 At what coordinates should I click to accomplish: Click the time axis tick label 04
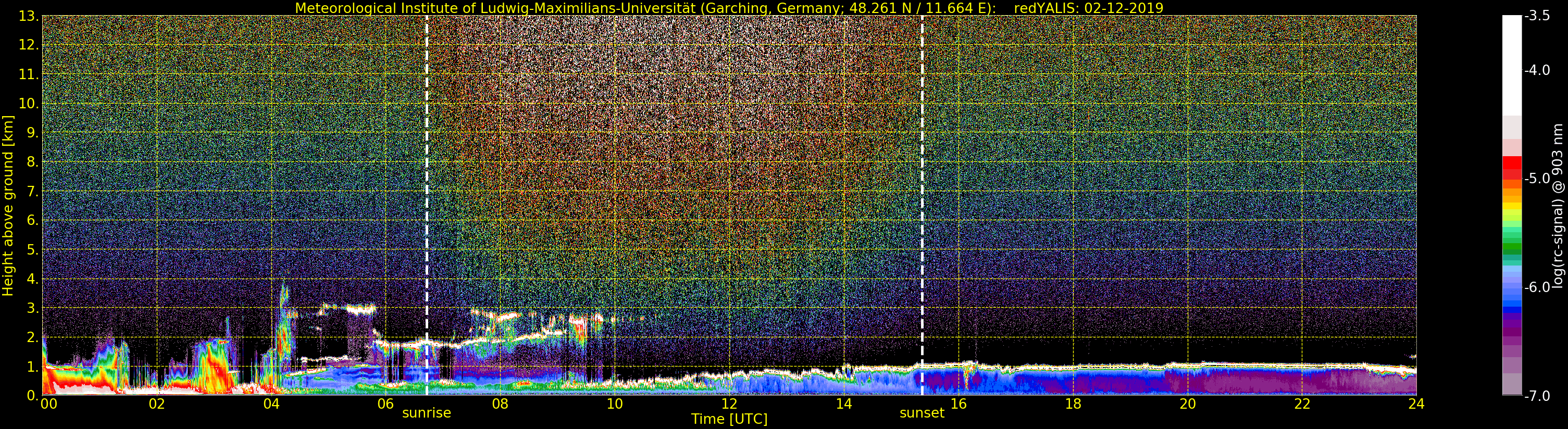pyautogui.click(x=271, y=404)
